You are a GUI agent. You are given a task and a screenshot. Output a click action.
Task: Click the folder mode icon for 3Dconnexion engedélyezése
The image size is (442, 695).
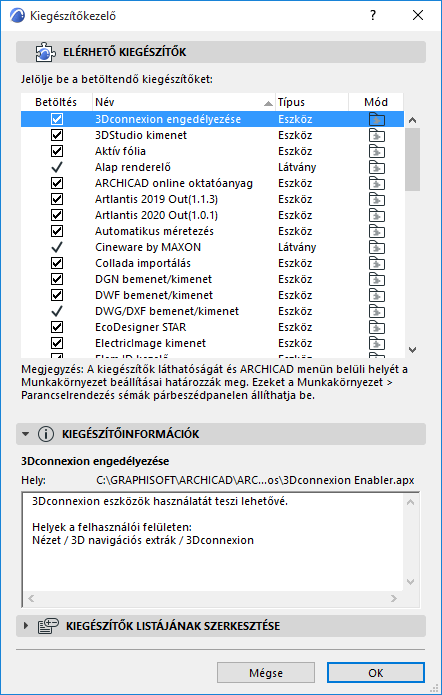pyautogui.click(x=376, y=119)
